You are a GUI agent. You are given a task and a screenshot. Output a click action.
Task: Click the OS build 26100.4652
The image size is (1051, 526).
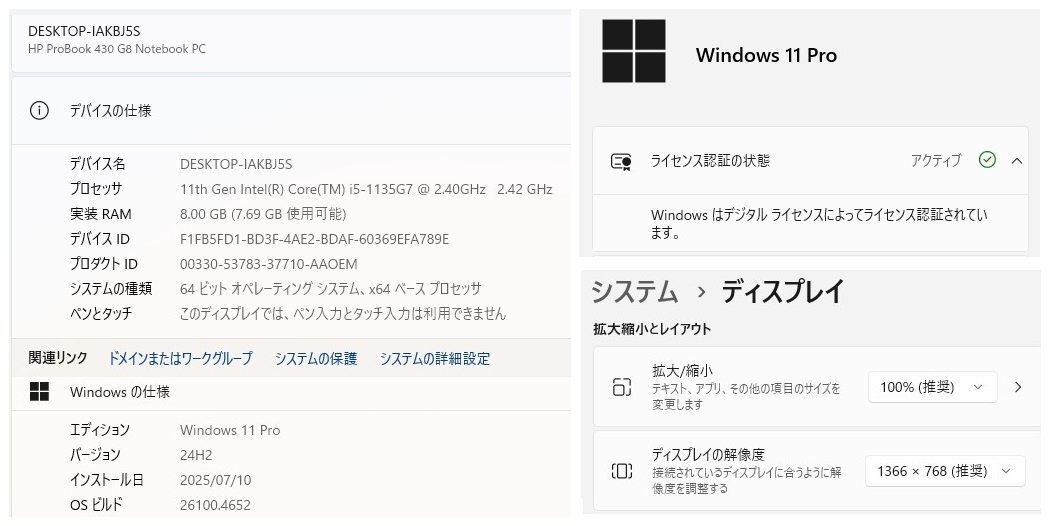(x=215, y=505)
